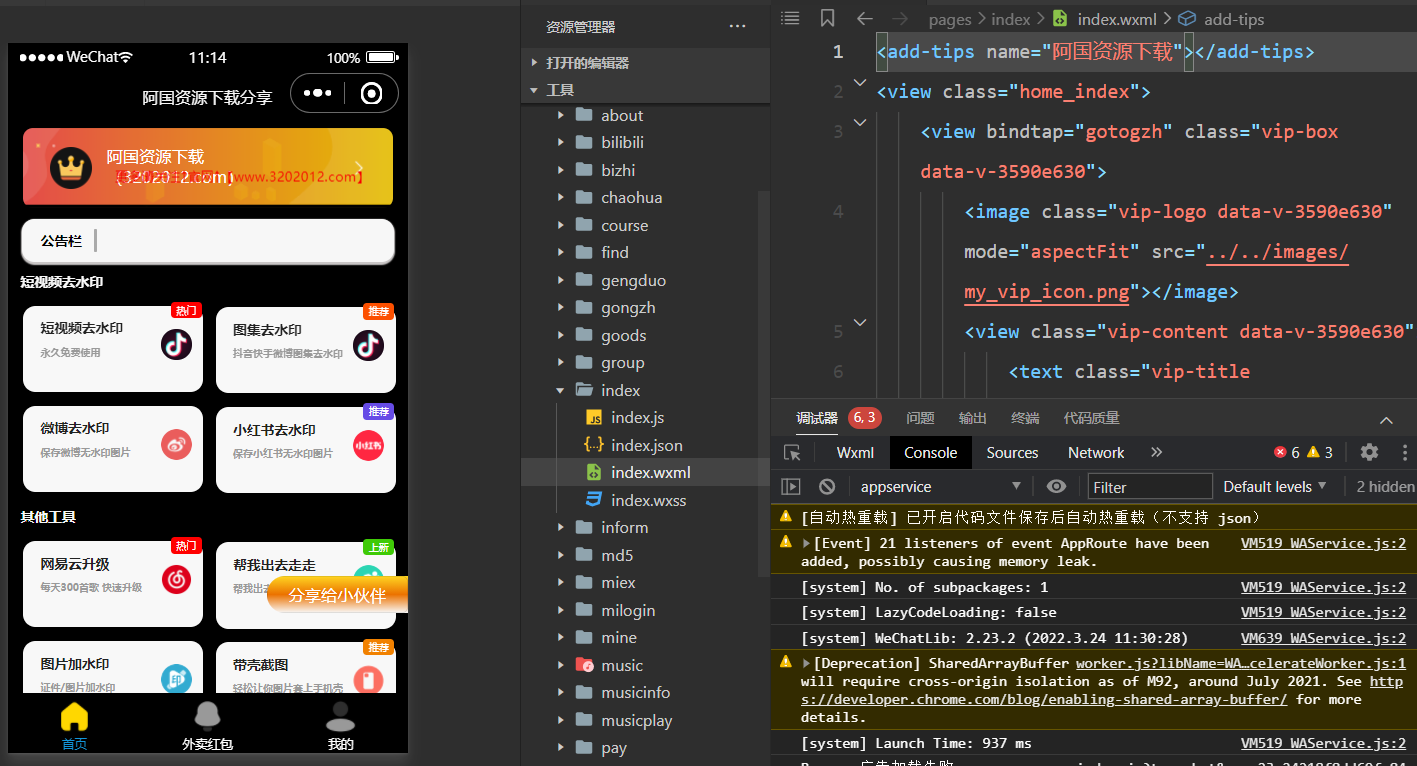
Task: Click the crown VIP logo icon
Action: (71, 167)
